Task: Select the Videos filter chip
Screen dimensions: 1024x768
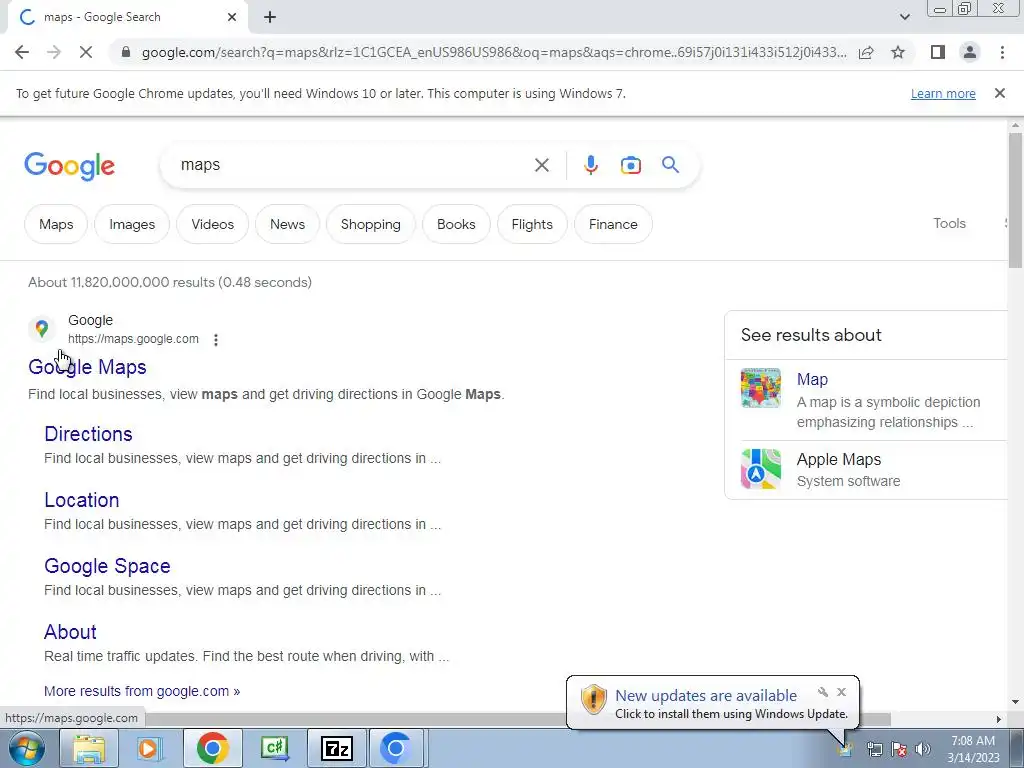Action: [212, 224]
